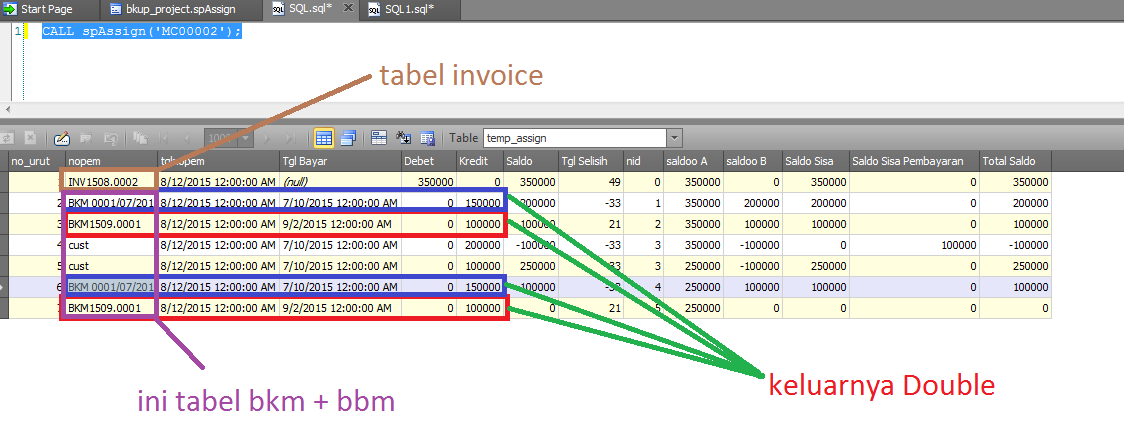
Task: Open the info pane icon in results toolbar
Action: point(379,138)
